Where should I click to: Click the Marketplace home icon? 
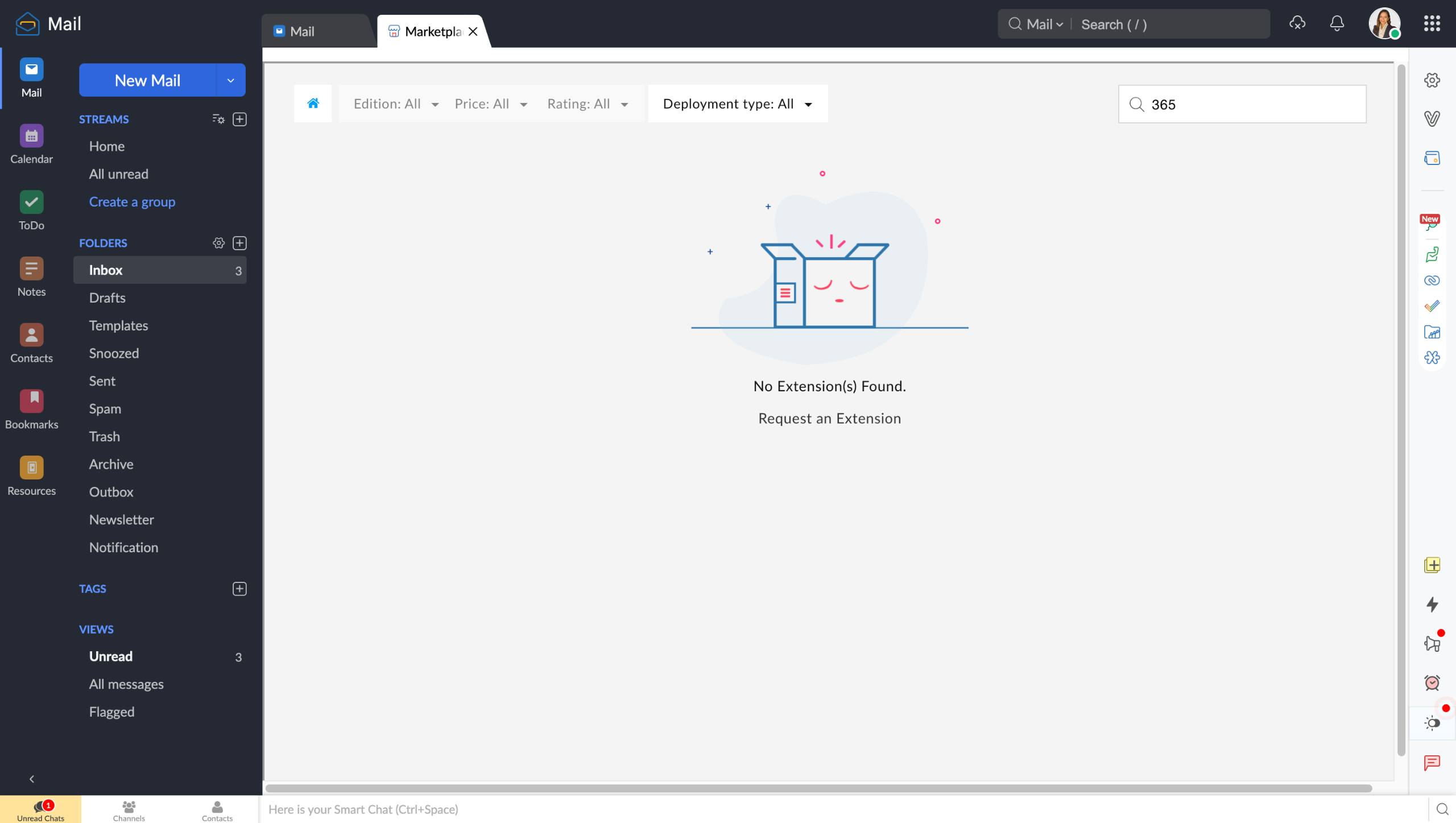[313, 104]
